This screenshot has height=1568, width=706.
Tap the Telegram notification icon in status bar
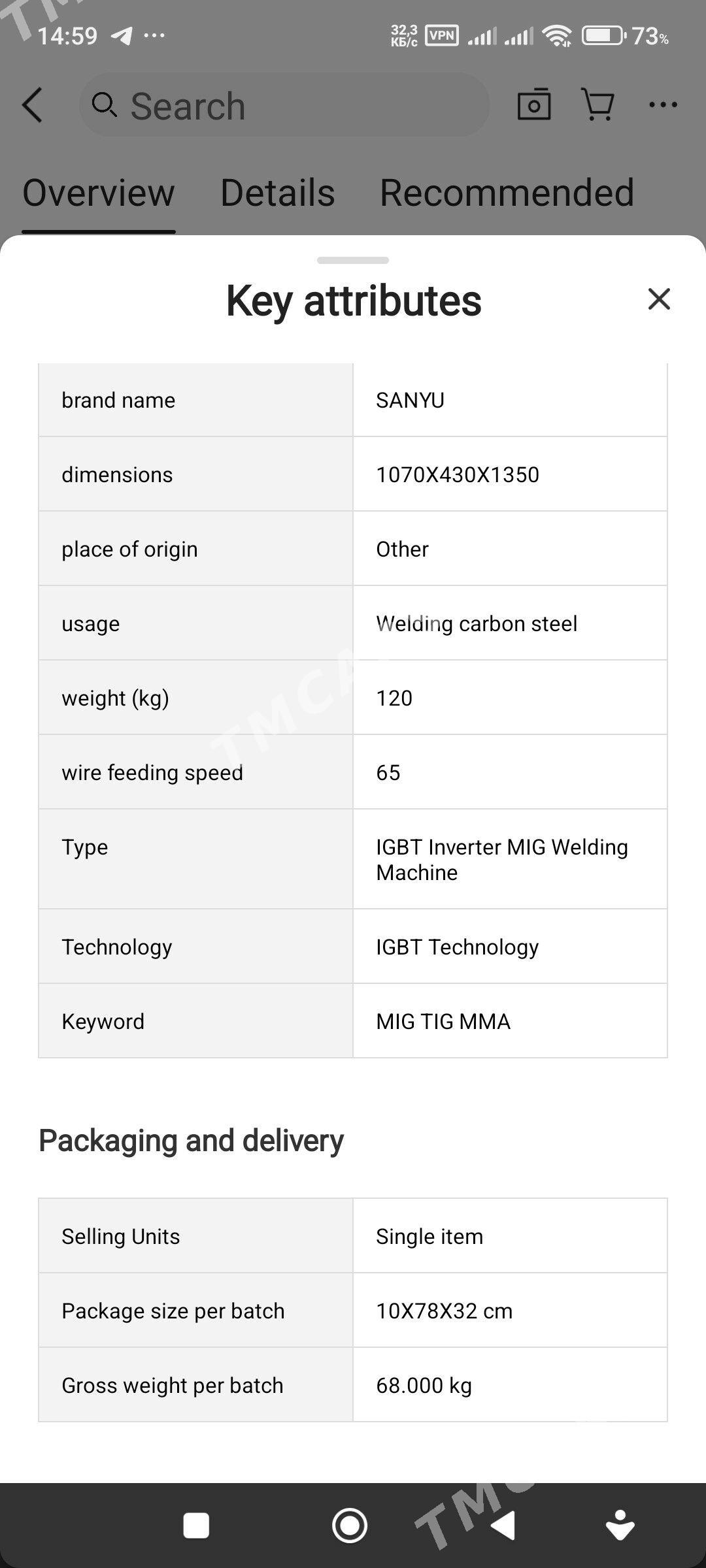coord(122,35)
